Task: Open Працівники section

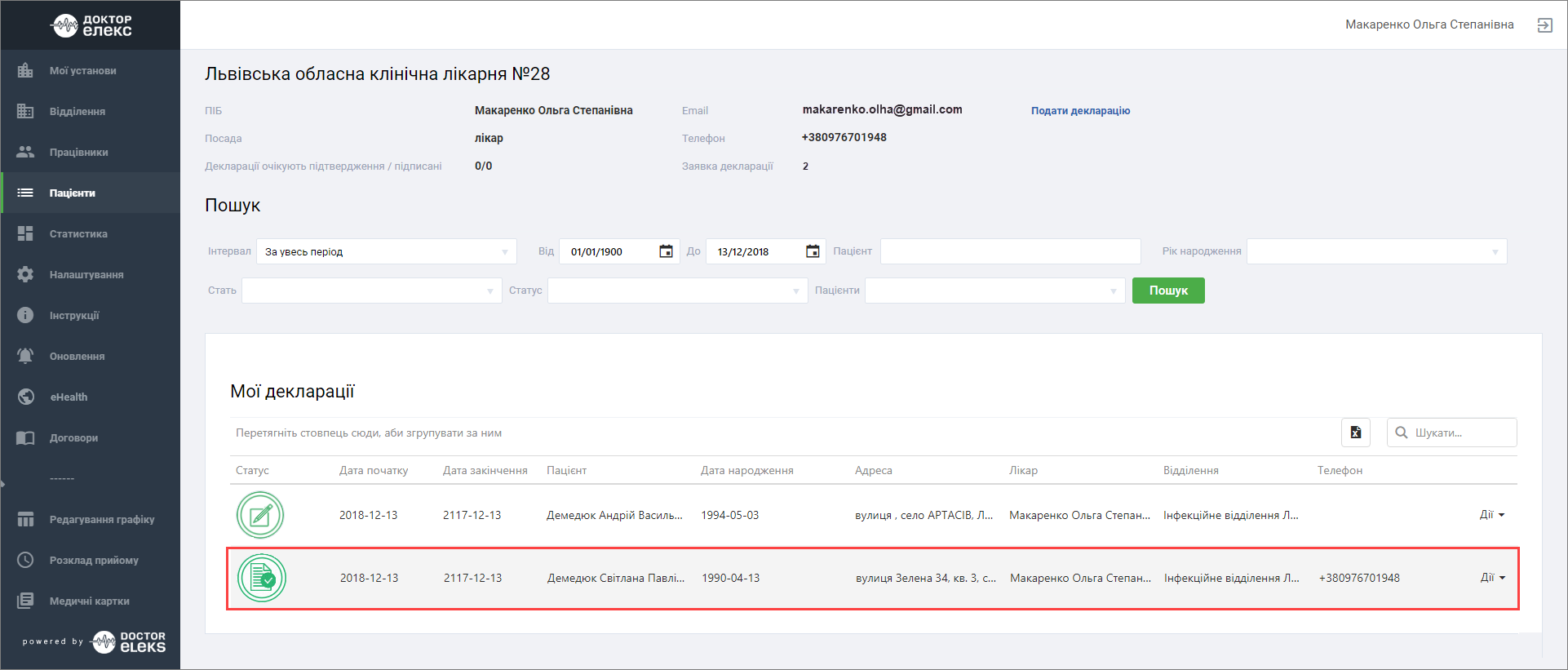Action: click(x=78, y=153)
